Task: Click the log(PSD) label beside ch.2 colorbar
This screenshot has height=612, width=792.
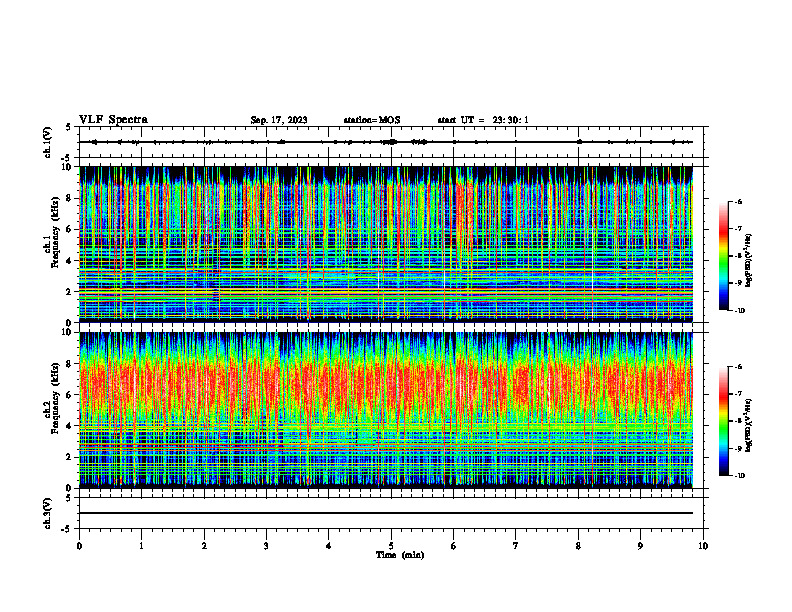Action: click(x=750, y=425)
